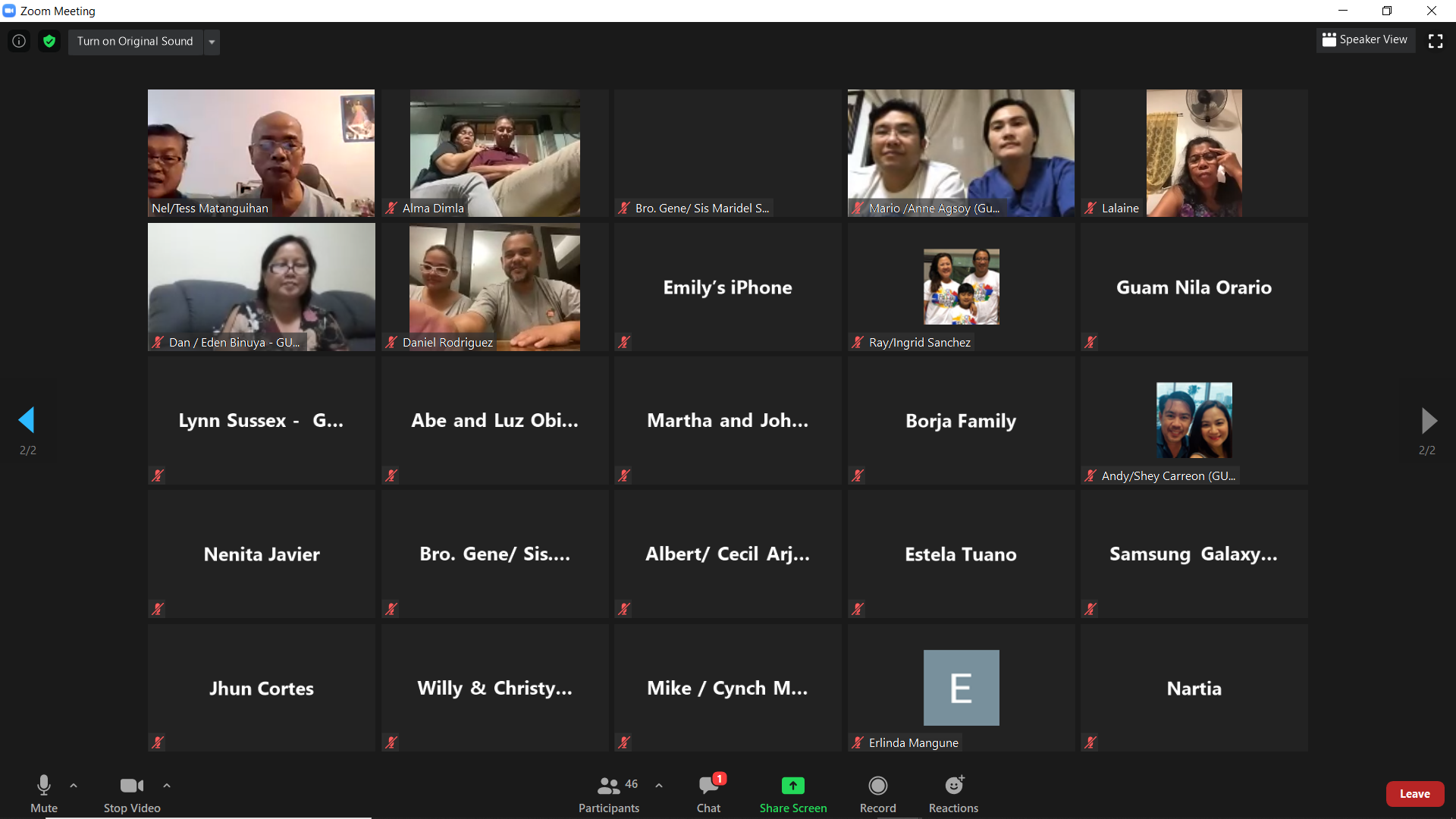
Task: Select Alma Dimla video tile
Action: point(494,152)
